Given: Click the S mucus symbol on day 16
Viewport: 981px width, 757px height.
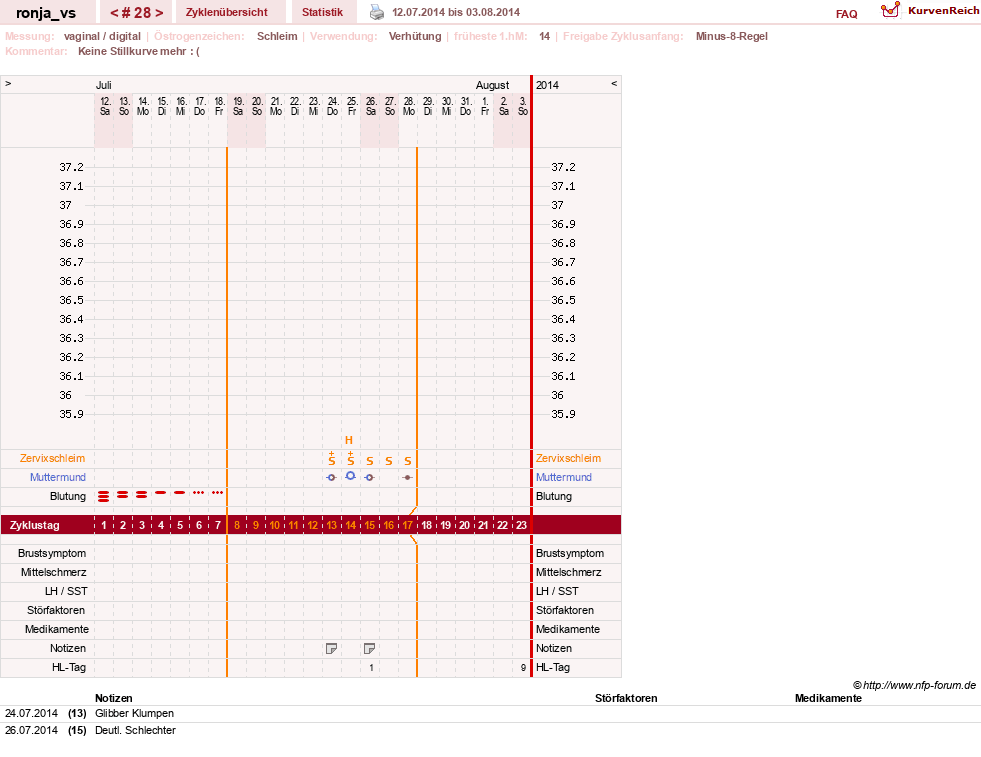Looking at the screenshot, I should pos(389,461).
